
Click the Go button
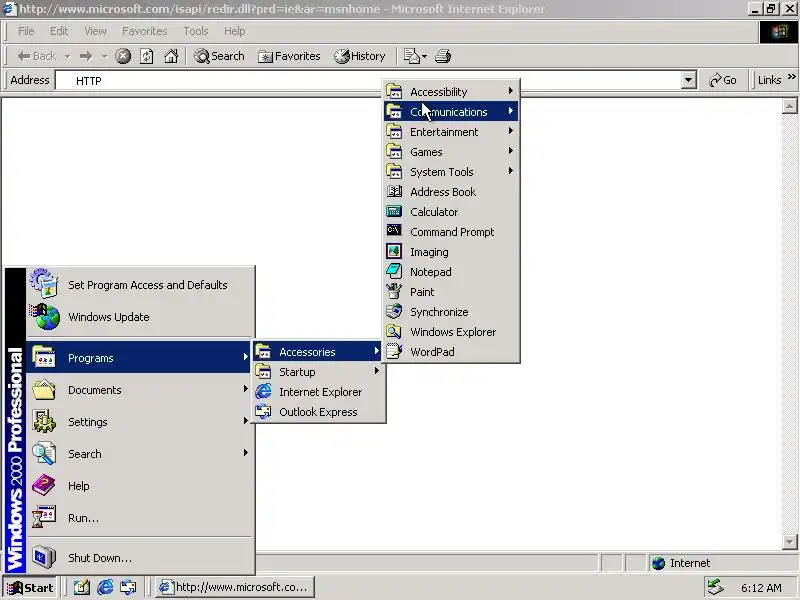723,80
